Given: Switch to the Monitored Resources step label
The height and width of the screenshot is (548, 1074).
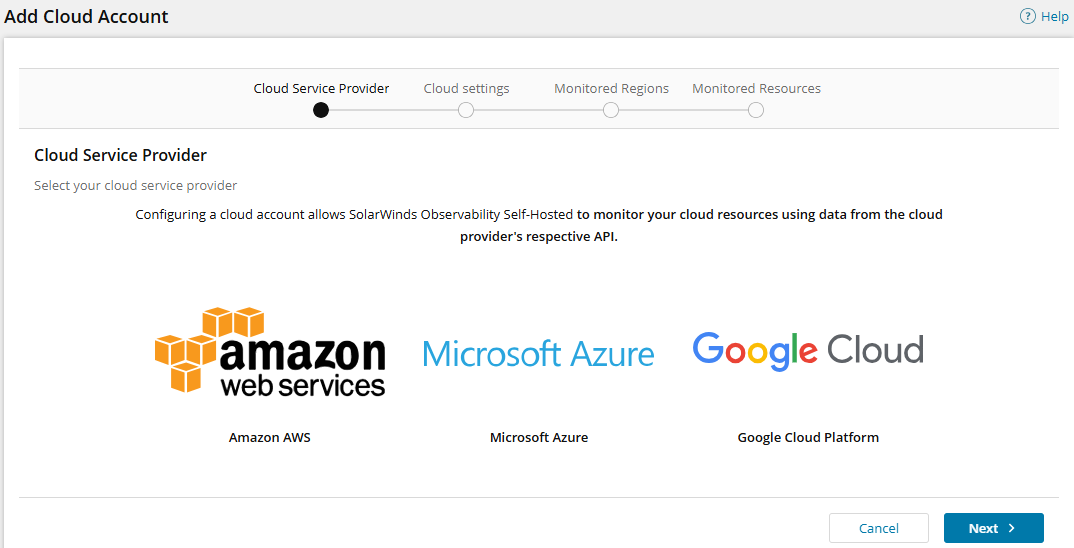Looking at the screenshot, I should 756,88.
